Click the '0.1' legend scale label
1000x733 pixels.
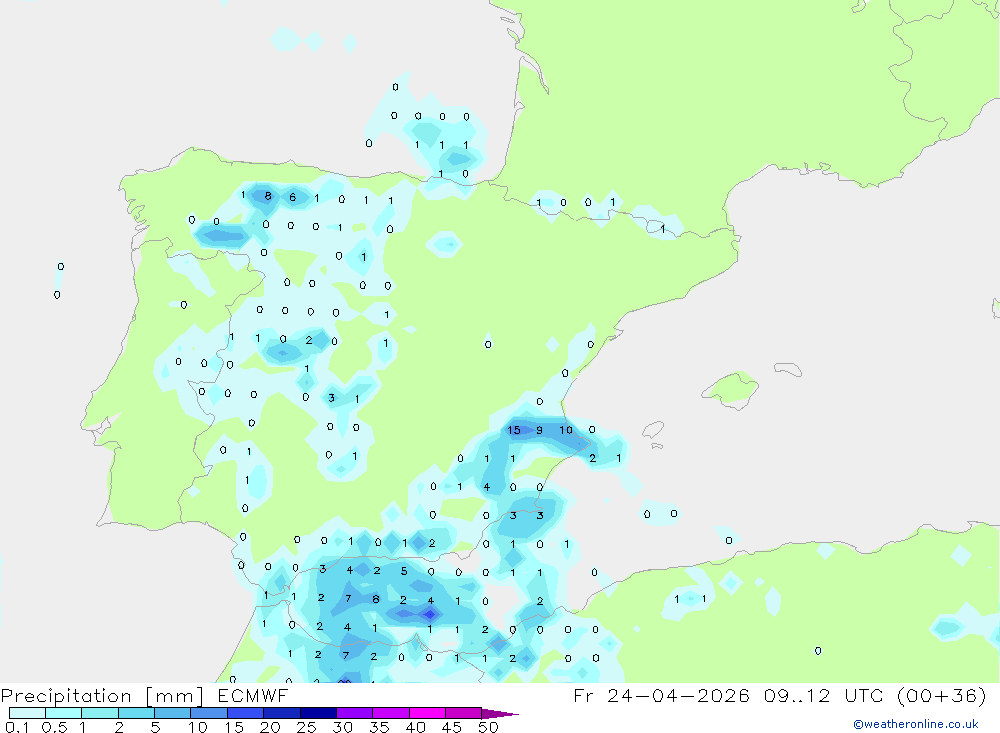[17, 727]
